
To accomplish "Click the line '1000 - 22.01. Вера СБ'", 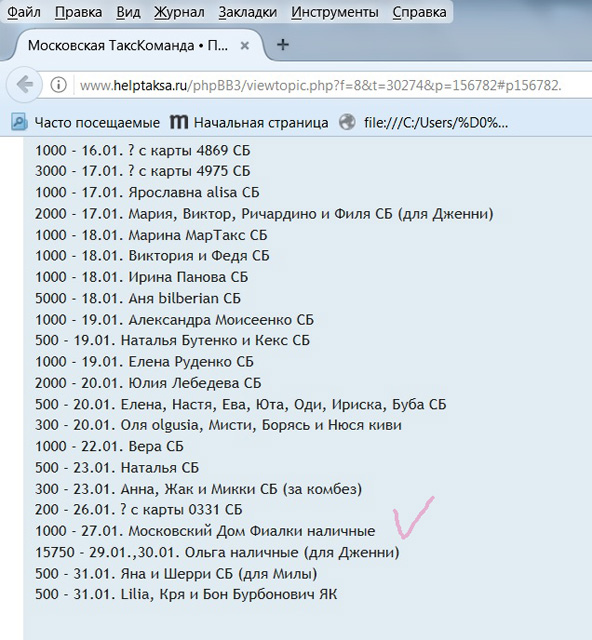I will click(x=109, y=447).
